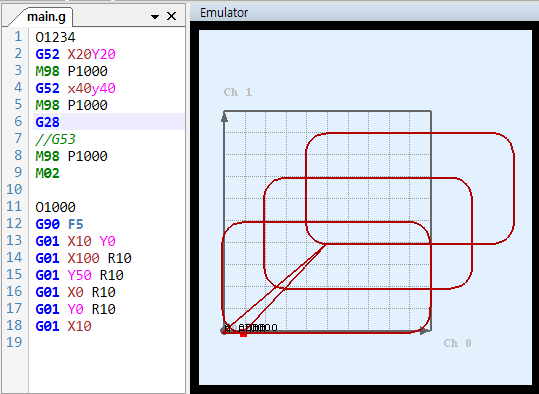Click the first M98 P1000 line

click(x=72, y=71)
